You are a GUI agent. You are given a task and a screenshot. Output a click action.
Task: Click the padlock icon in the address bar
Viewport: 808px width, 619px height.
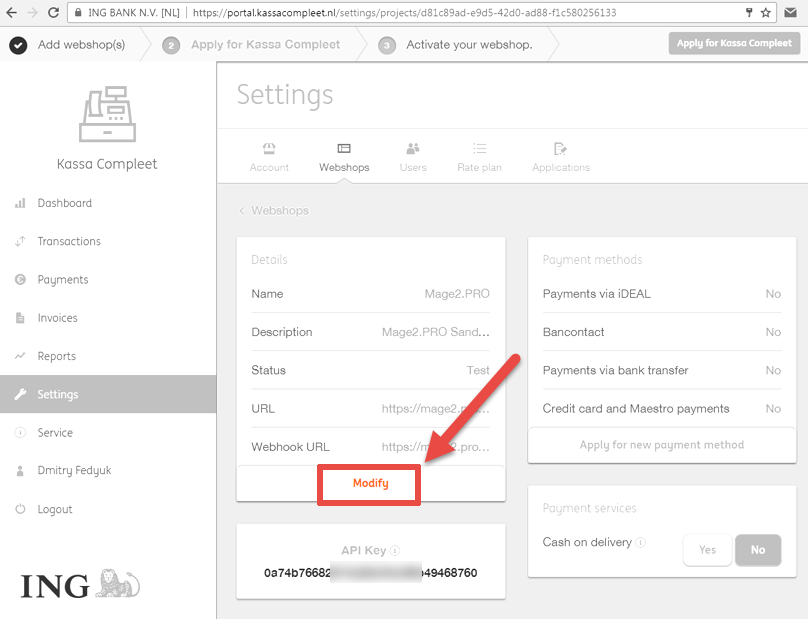point(78,12)
